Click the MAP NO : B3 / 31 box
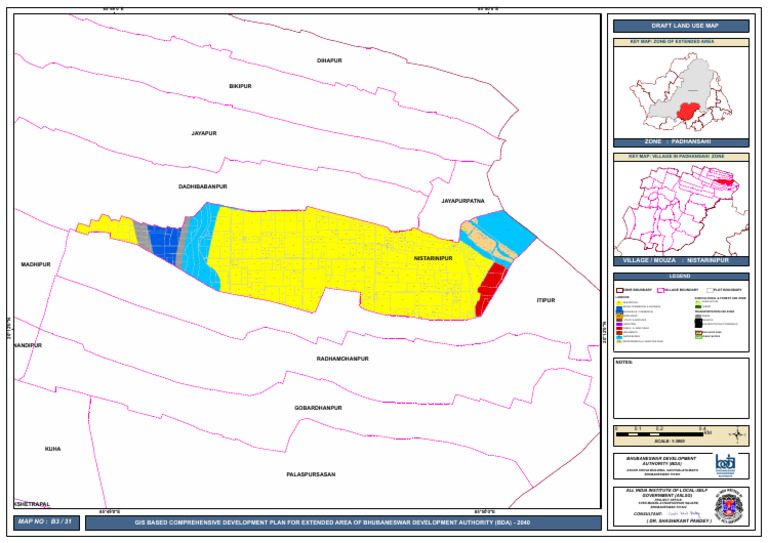This screenshot has width=768, height=543. coord(47,522)
